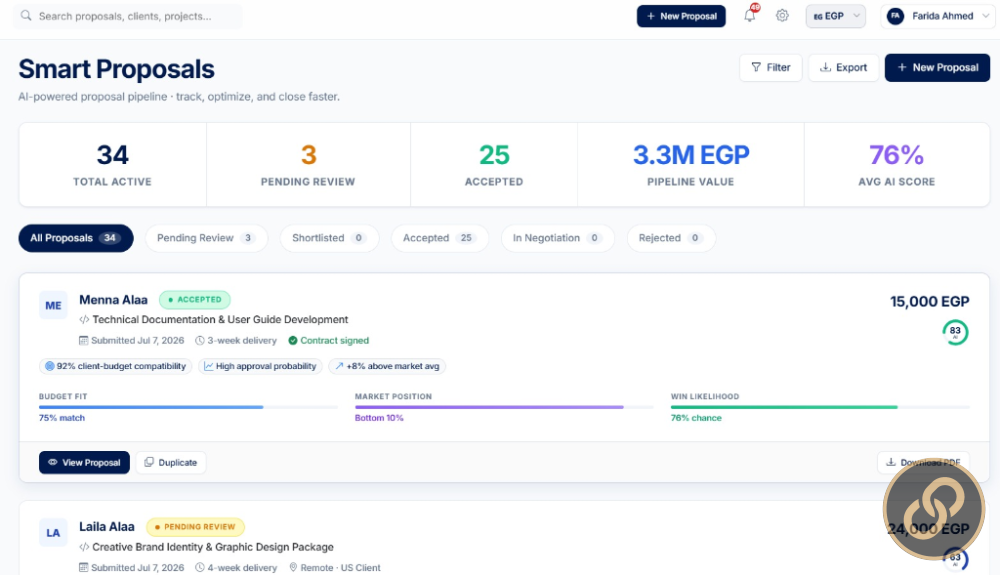Click code icon beside Creative Brand Identity
Viewport: 1000px width, 575px height.
[84, 547]
